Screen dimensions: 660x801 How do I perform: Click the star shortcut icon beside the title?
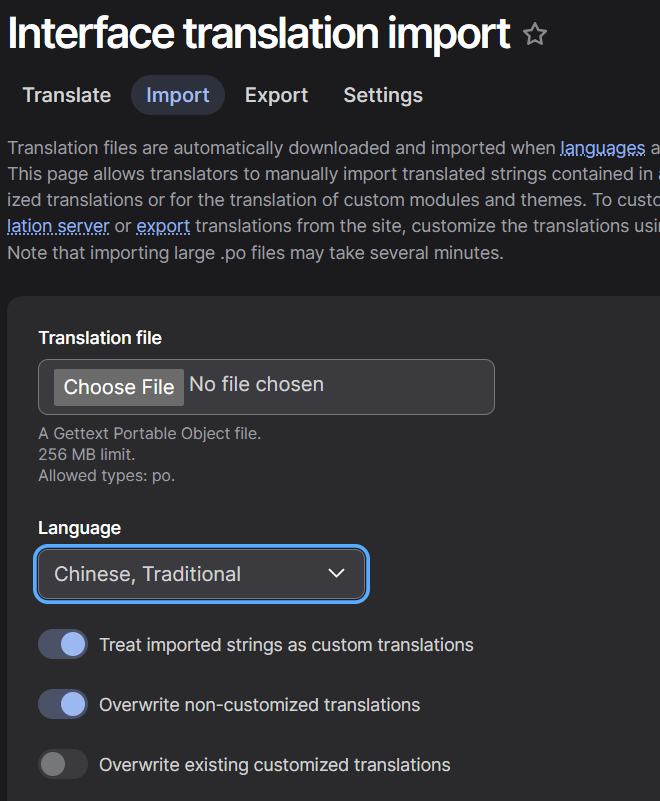[x=535, y=35]
